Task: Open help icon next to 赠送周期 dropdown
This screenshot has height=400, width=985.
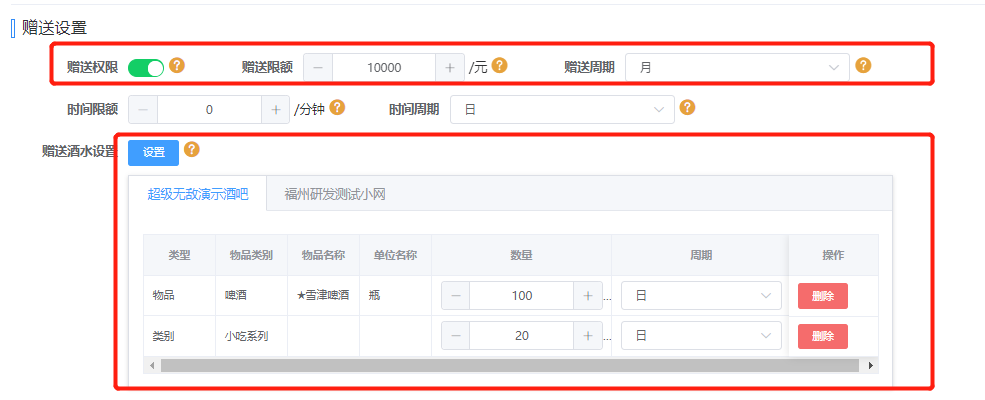Action: point(864,65)
